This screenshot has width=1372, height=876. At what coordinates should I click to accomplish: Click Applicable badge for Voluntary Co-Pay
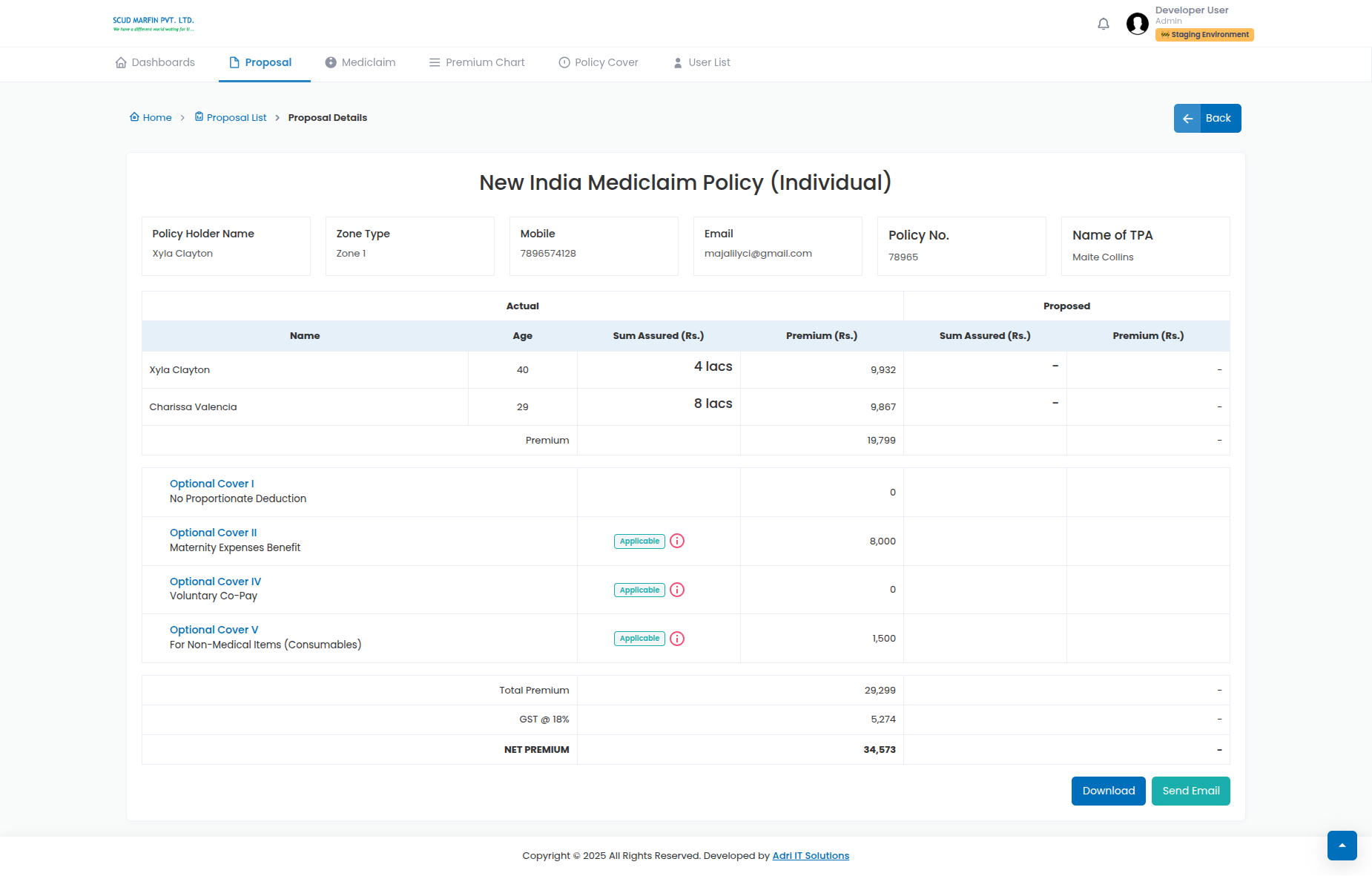click(x=639, y=590)
